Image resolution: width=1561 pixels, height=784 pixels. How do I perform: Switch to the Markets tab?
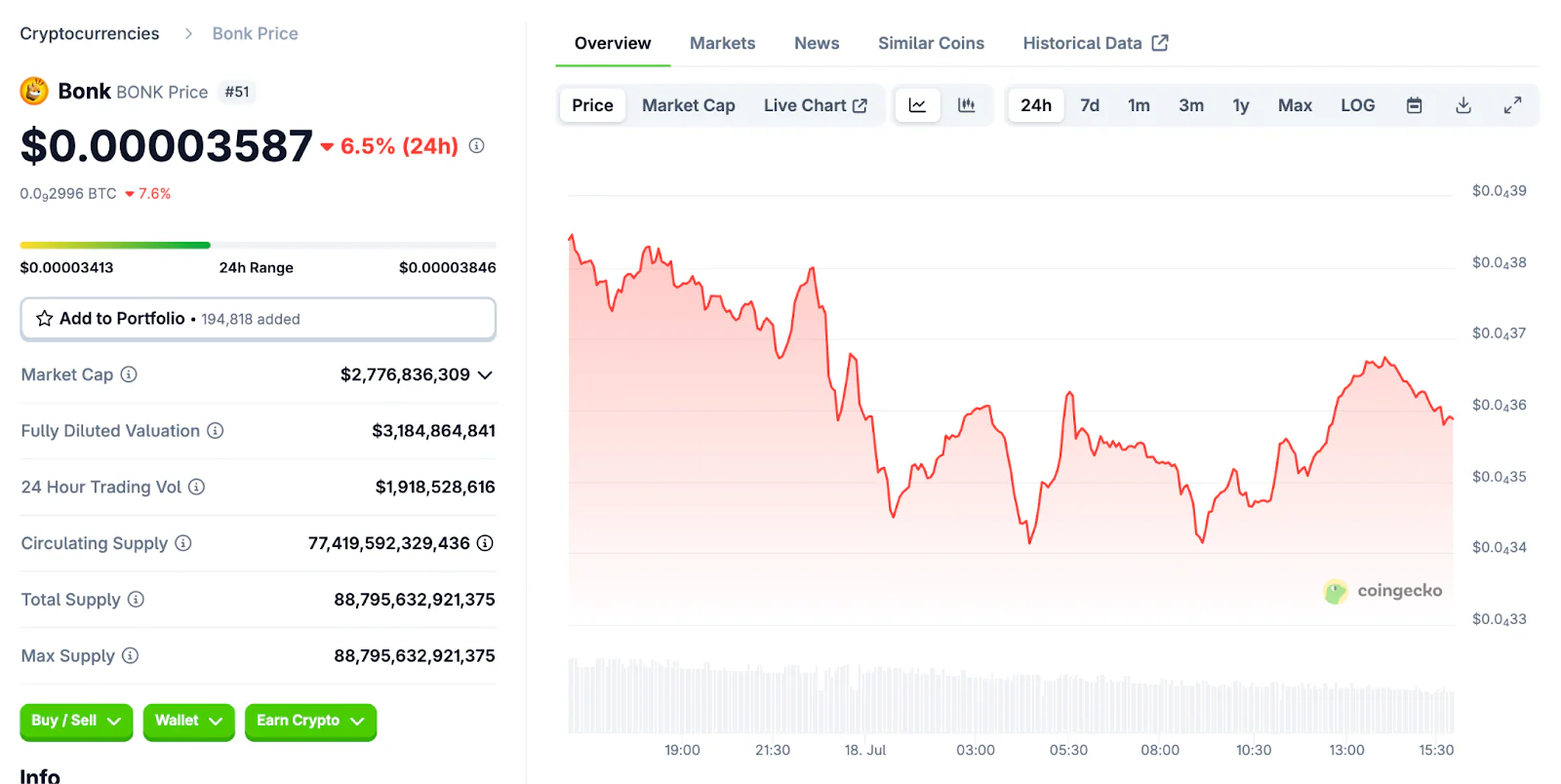point(722,43)
